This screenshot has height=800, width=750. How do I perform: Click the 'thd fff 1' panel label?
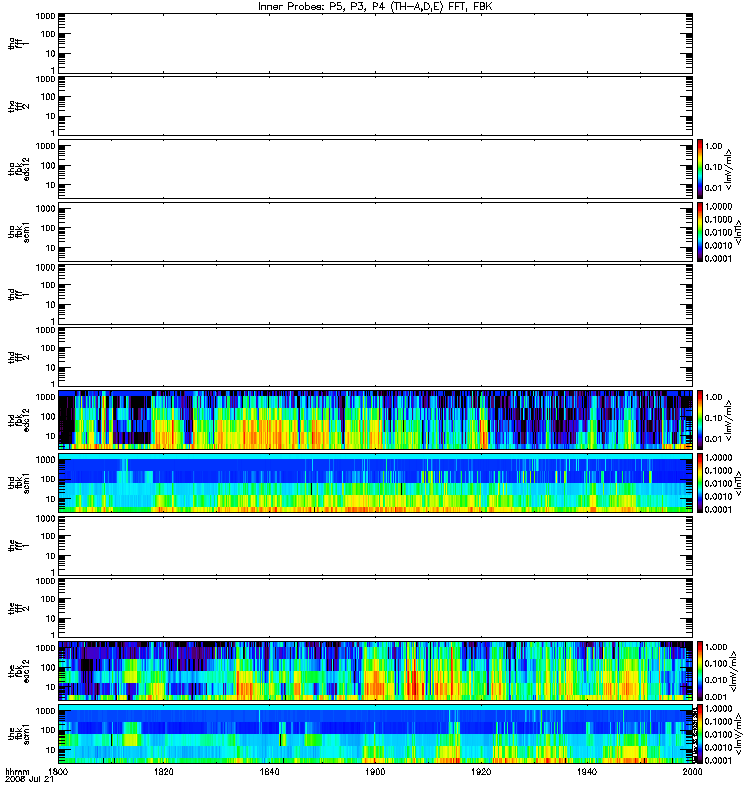point(18,294)
